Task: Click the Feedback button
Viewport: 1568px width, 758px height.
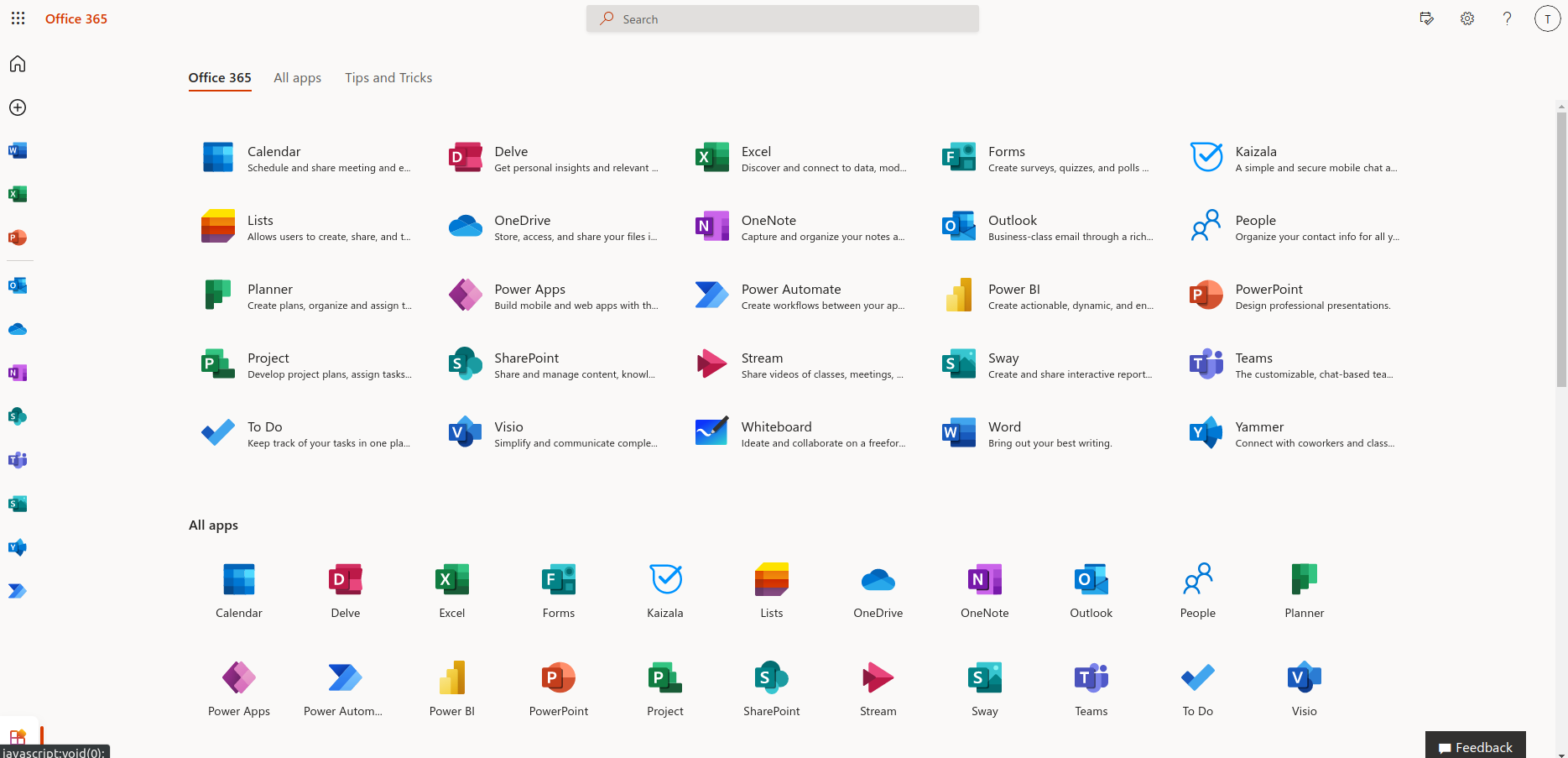Action: pos(1475,746)
